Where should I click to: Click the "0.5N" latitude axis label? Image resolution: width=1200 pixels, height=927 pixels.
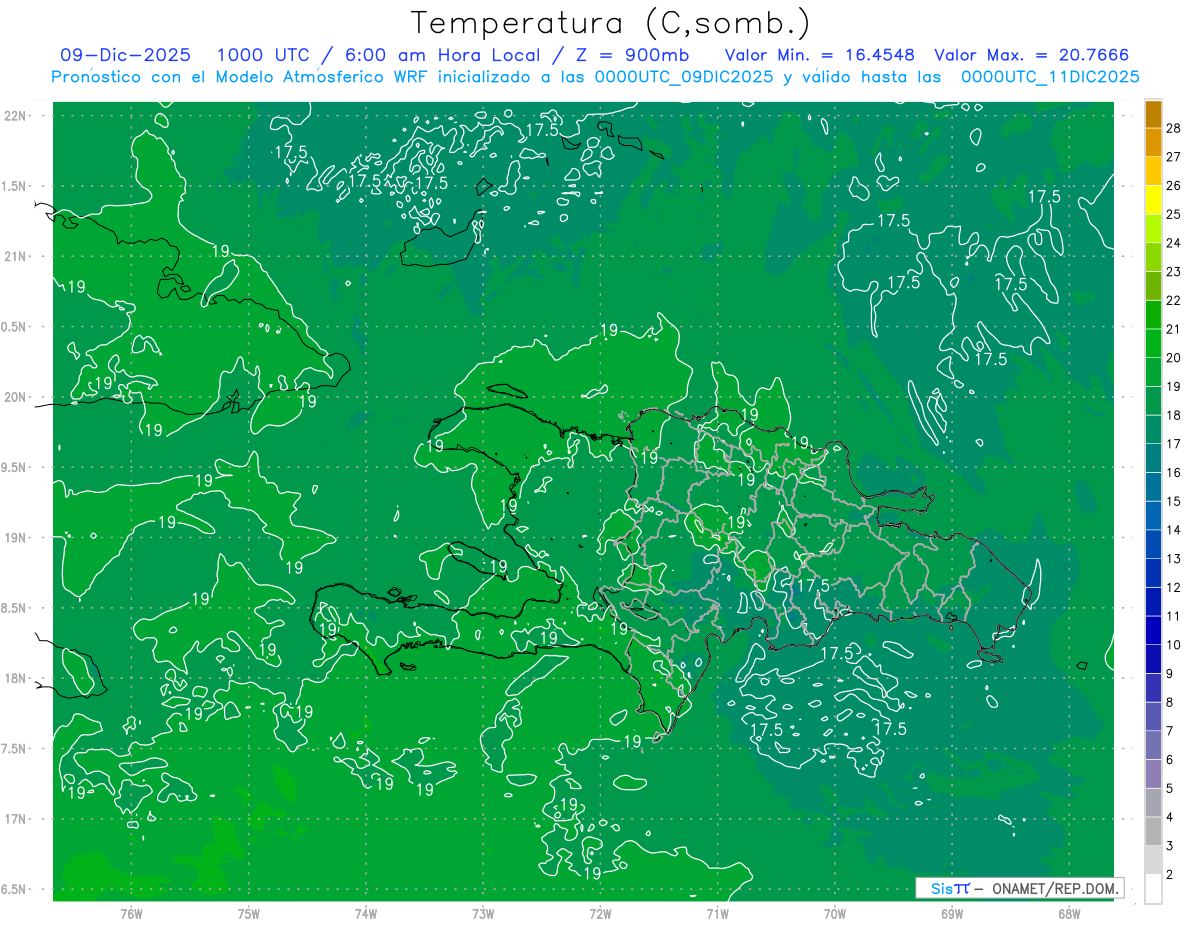(x=15, y=327)
